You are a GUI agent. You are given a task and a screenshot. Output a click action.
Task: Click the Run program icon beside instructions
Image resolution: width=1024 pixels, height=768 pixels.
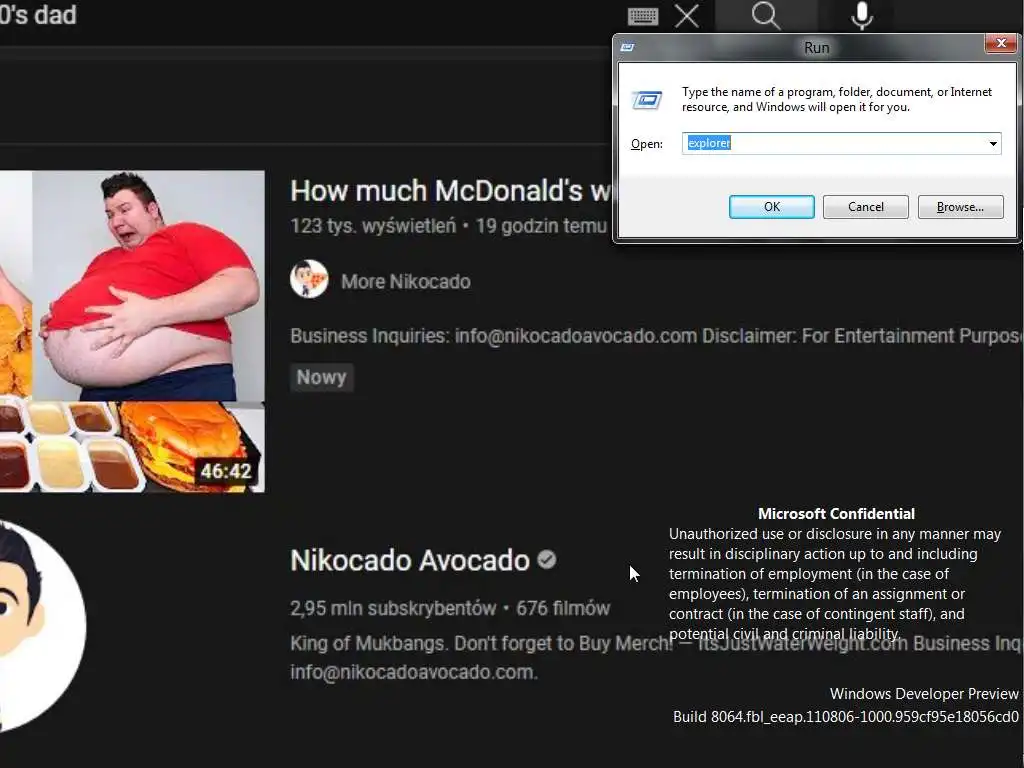coord(647,100)
